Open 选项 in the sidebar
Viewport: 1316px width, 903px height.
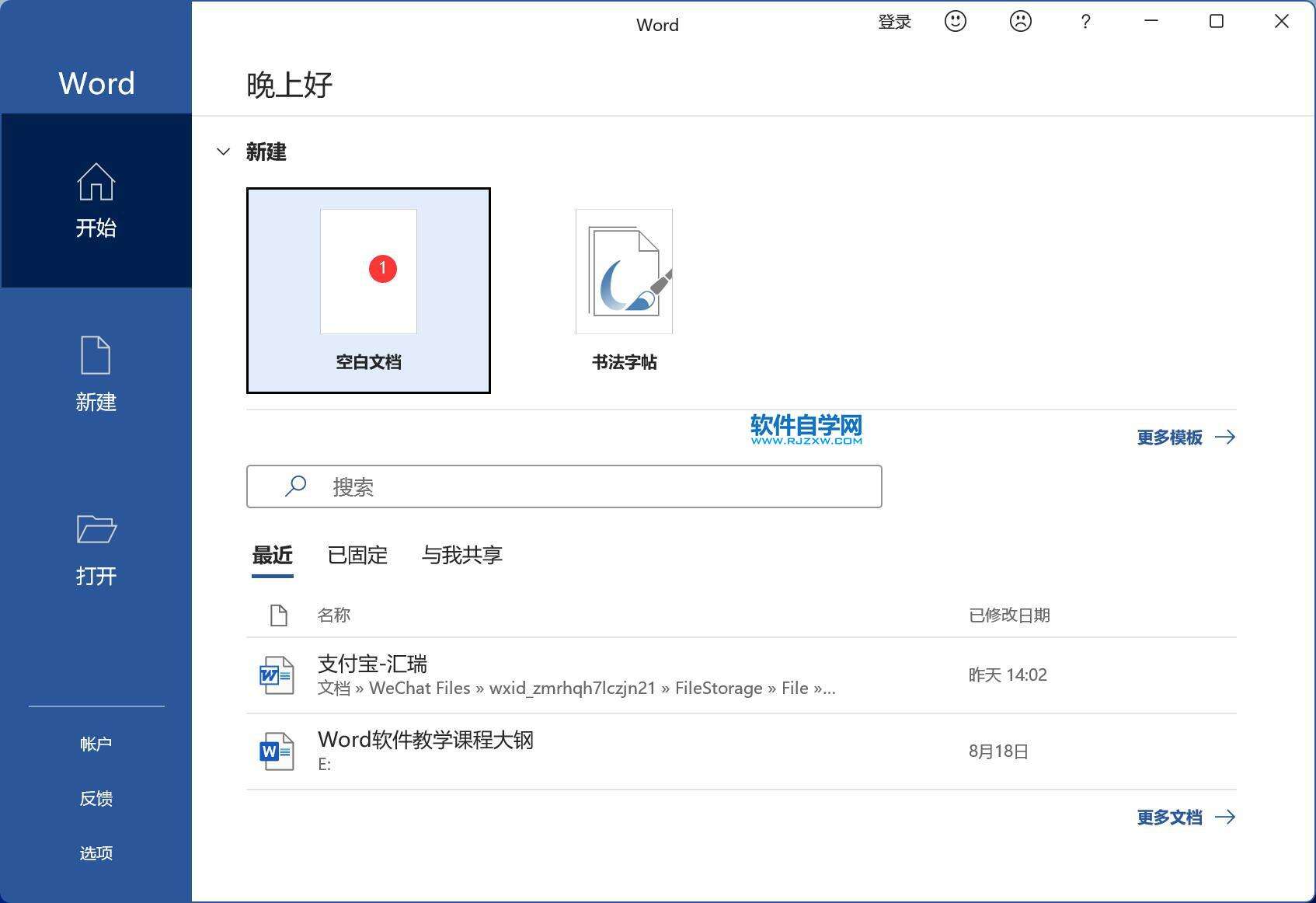tap(96, 852)
